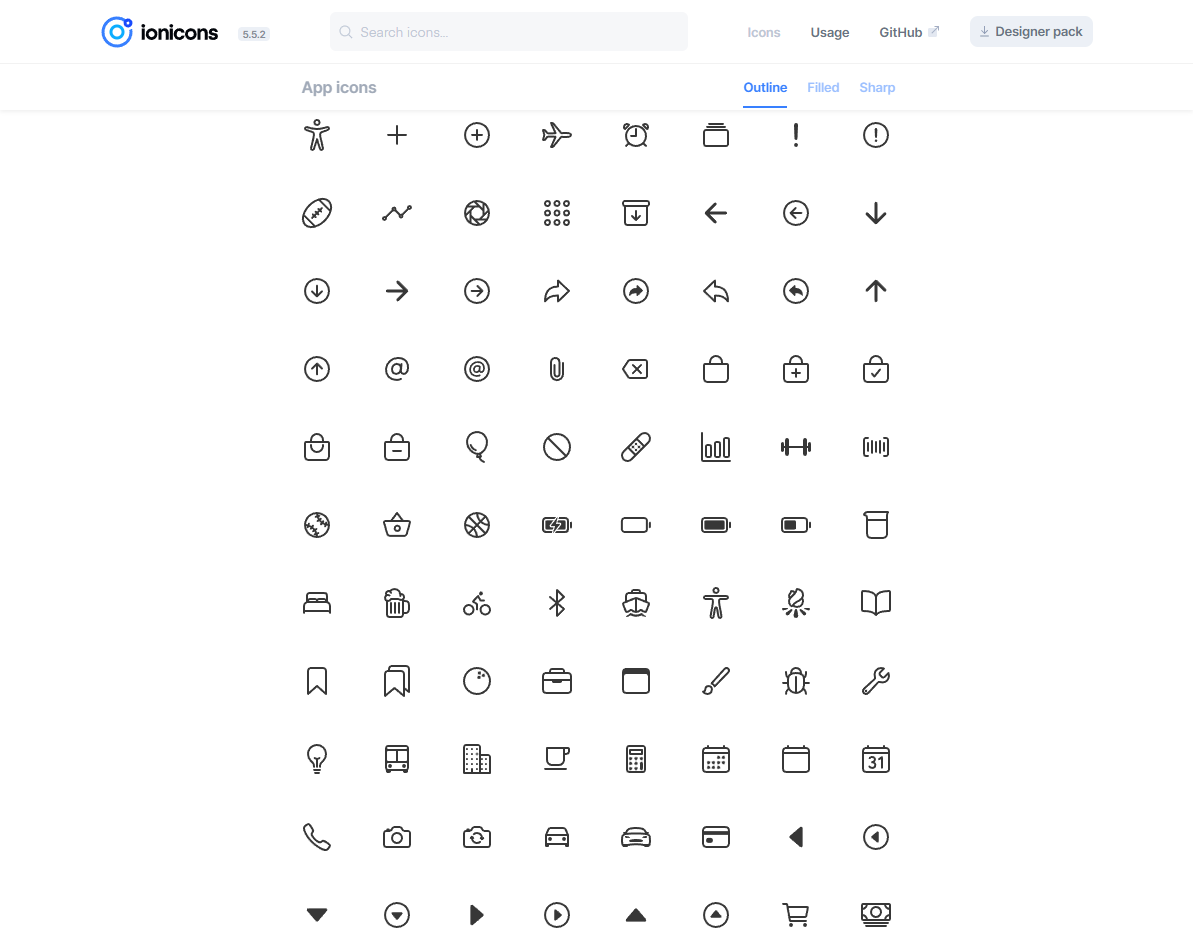This screenshot has width=1193, height=947.
Task: Click the 5.5.2 version badge
Action: [253, 34]
